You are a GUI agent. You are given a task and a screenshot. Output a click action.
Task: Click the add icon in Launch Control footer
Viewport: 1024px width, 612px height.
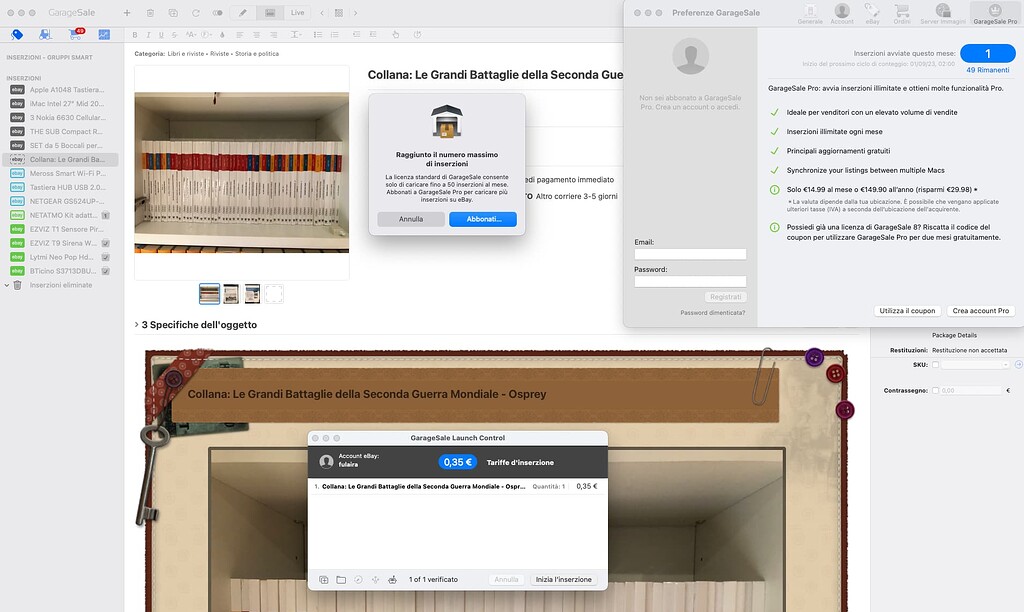[x=323, y=579]
